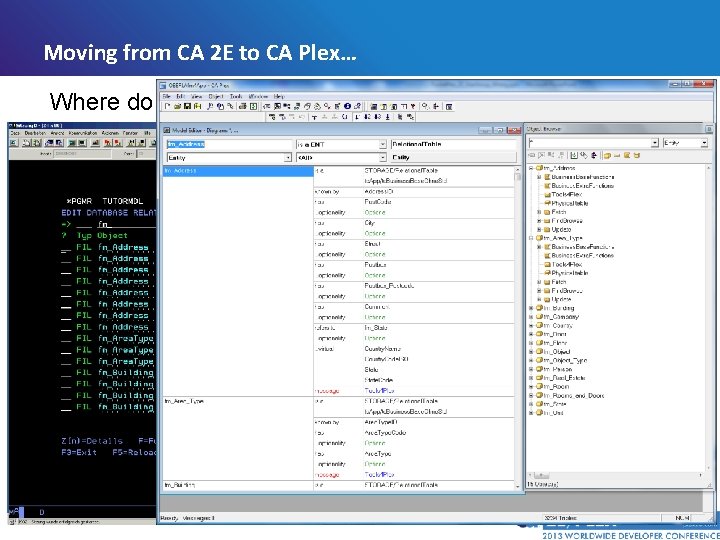
Task: Click the blue circle info icon in CA Plex toolbar
Action: point(348,106)
